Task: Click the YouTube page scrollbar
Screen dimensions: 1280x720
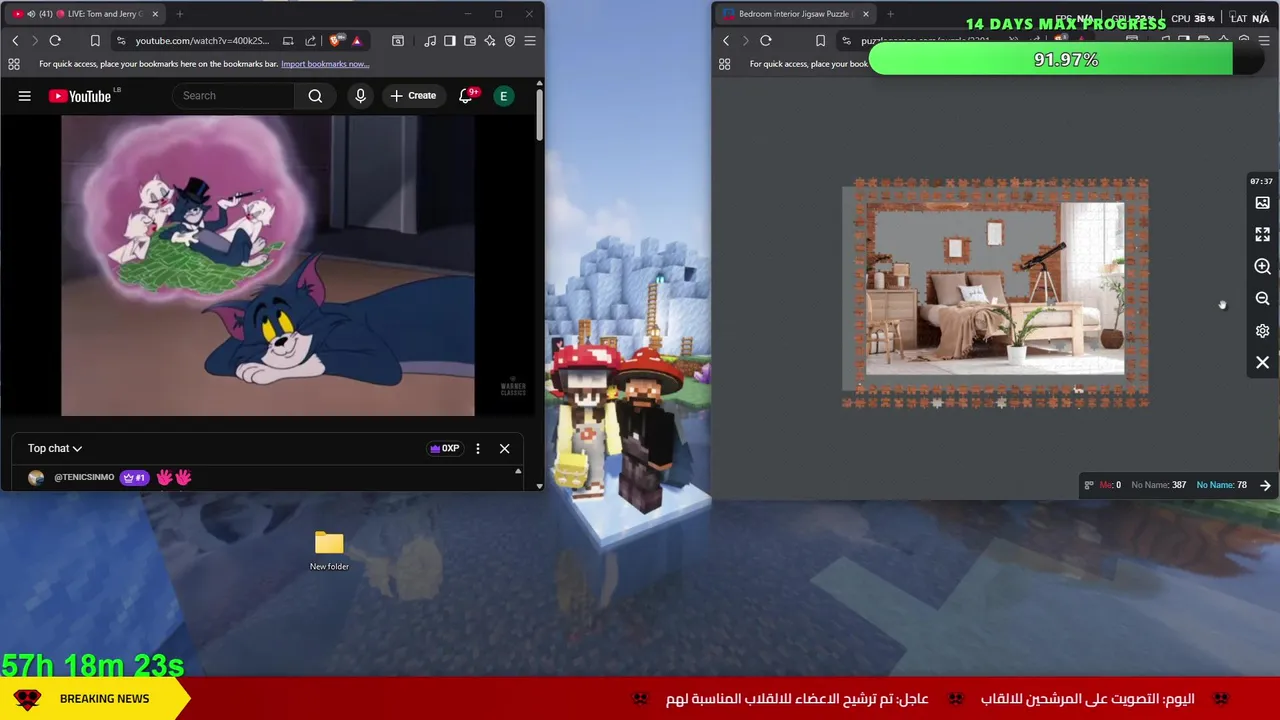Action: [x=539, y=115]
